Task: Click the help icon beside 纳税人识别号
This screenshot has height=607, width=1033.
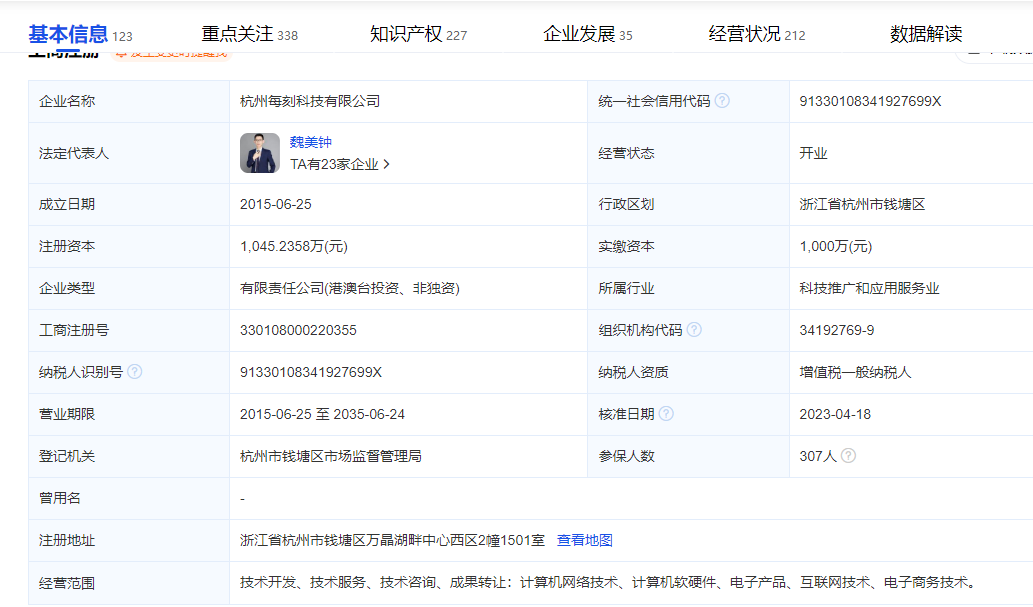Action: (134, 372)
